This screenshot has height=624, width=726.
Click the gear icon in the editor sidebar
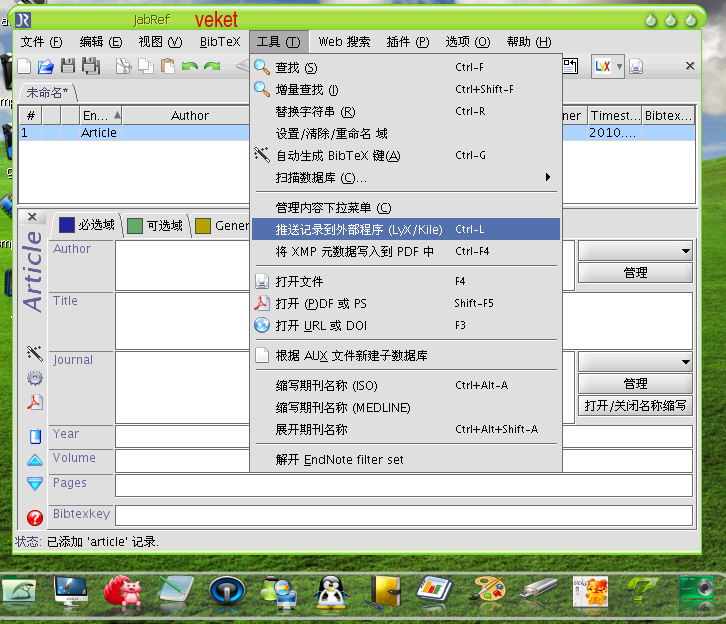click(35, 378)
